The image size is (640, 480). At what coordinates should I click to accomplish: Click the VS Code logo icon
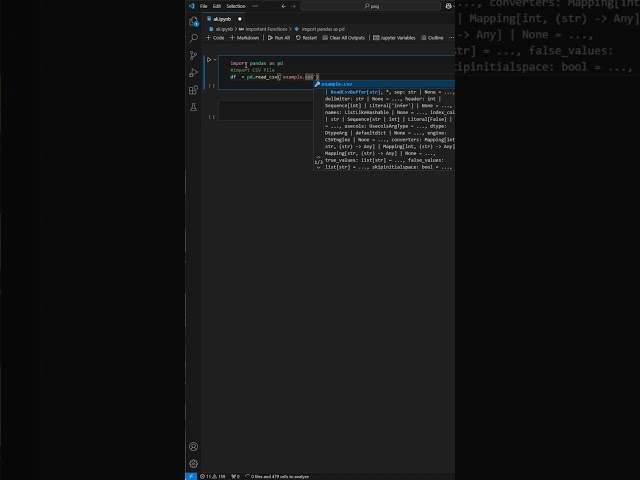point(191,6)
